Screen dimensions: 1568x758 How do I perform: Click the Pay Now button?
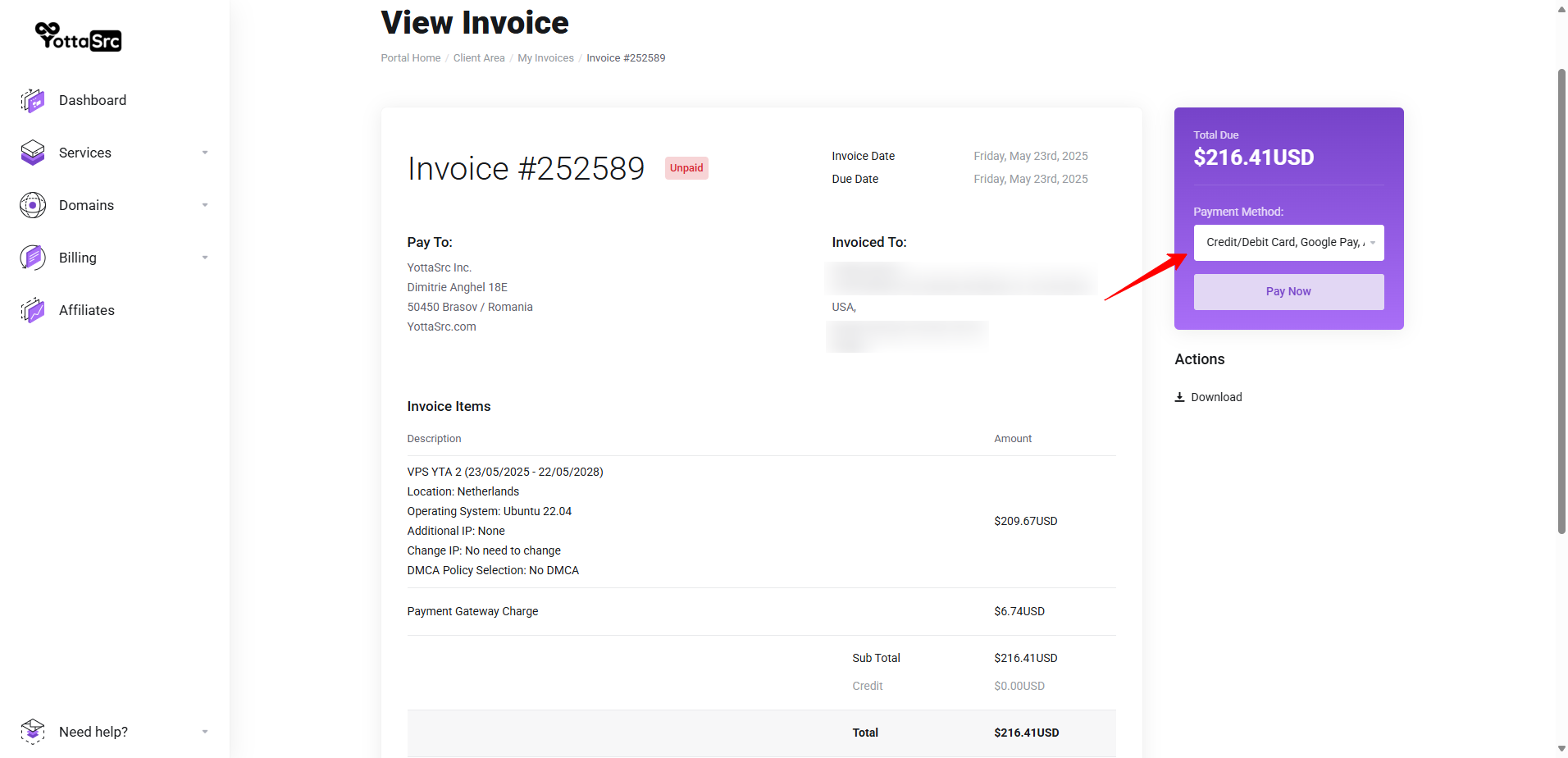tap(1288, 292)
